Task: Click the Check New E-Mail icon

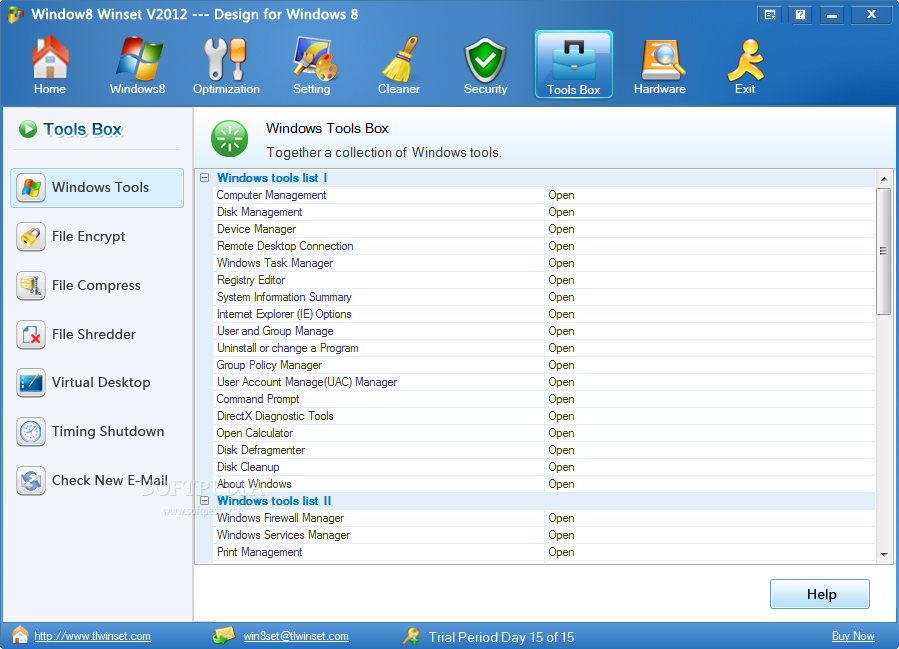Action: click(x=31, y=480)
